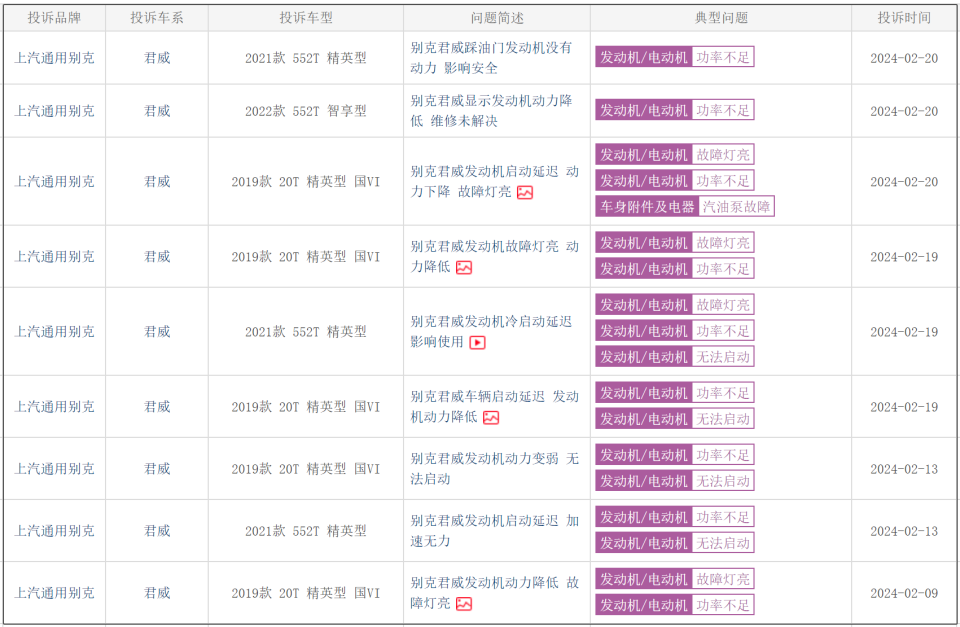Click the 投诉车系 column header
The image size is (960, 627).
click(157, 18)
